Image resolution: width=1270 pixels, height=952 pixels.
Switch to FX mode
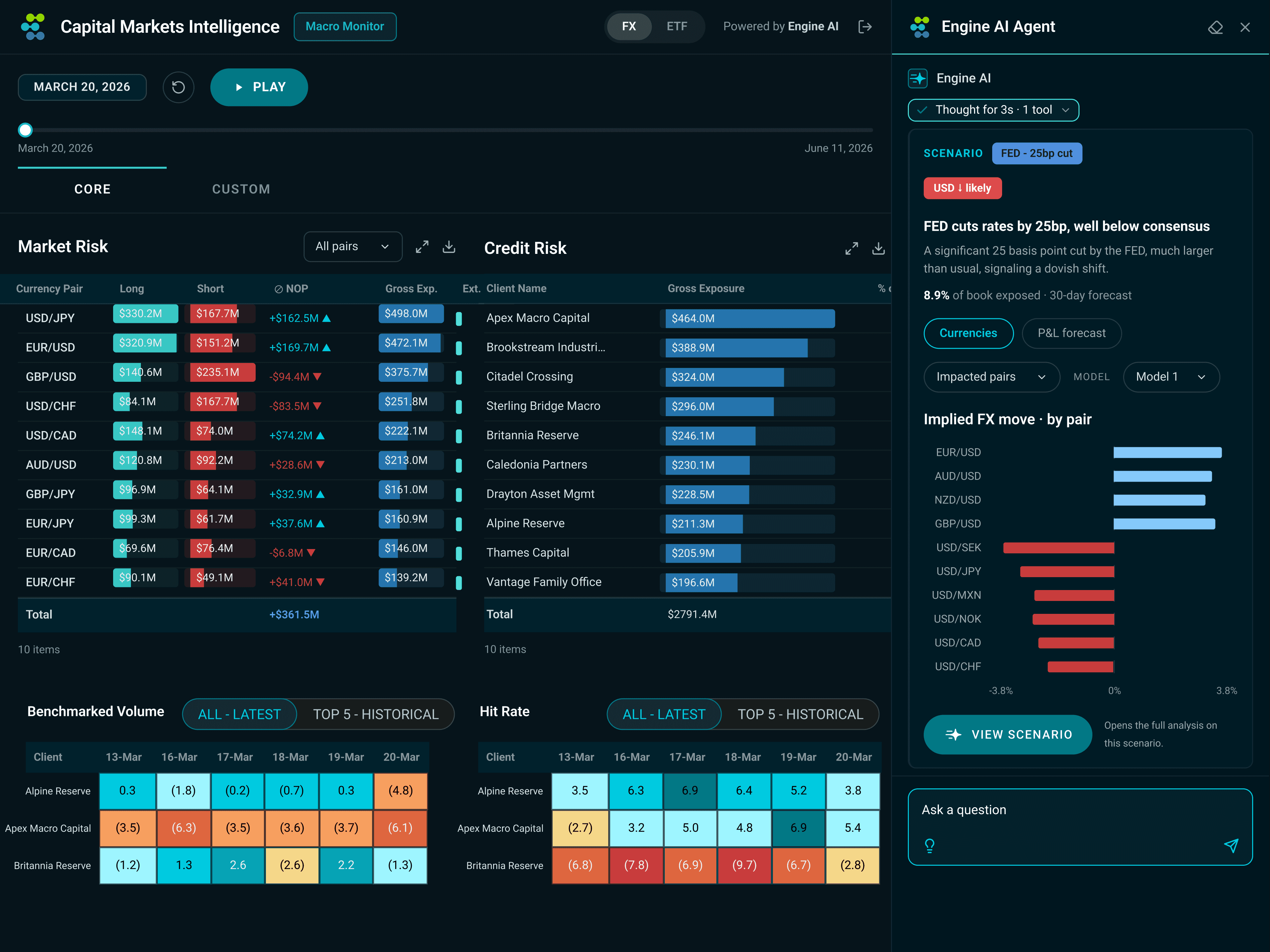coord(629,26)
